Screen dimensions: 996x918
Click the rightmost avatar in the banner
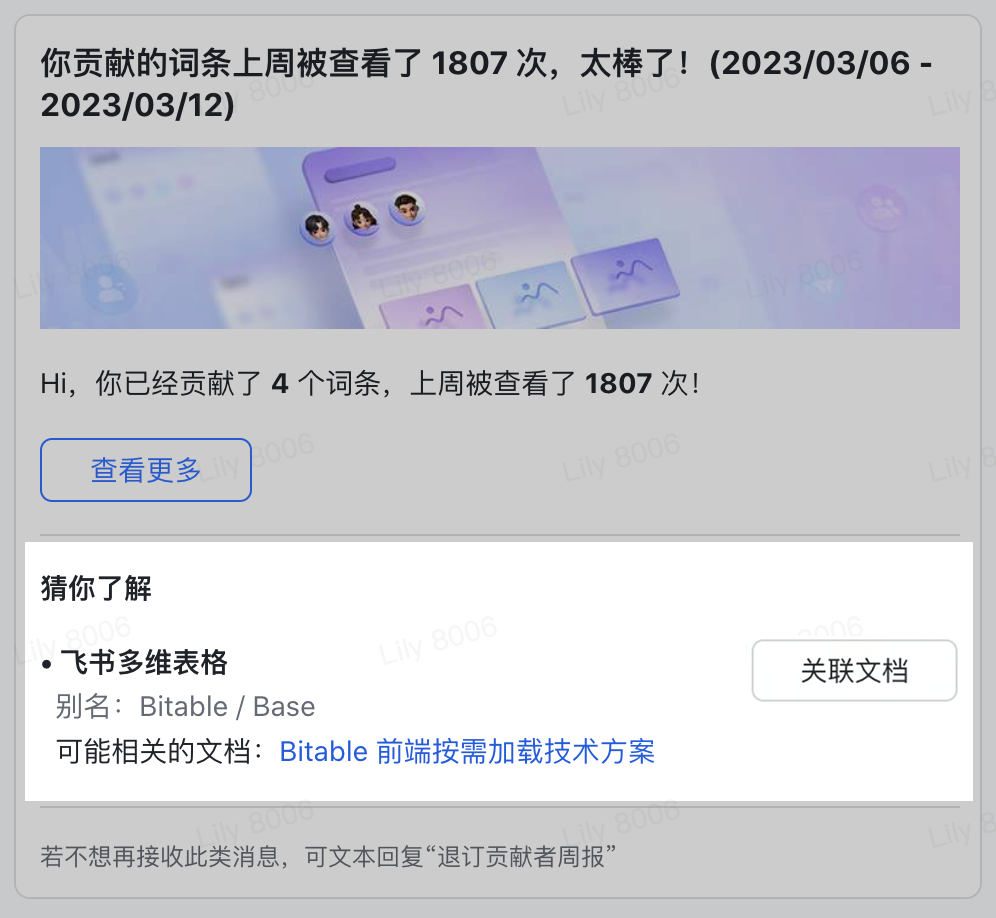(x=407, y=208)
